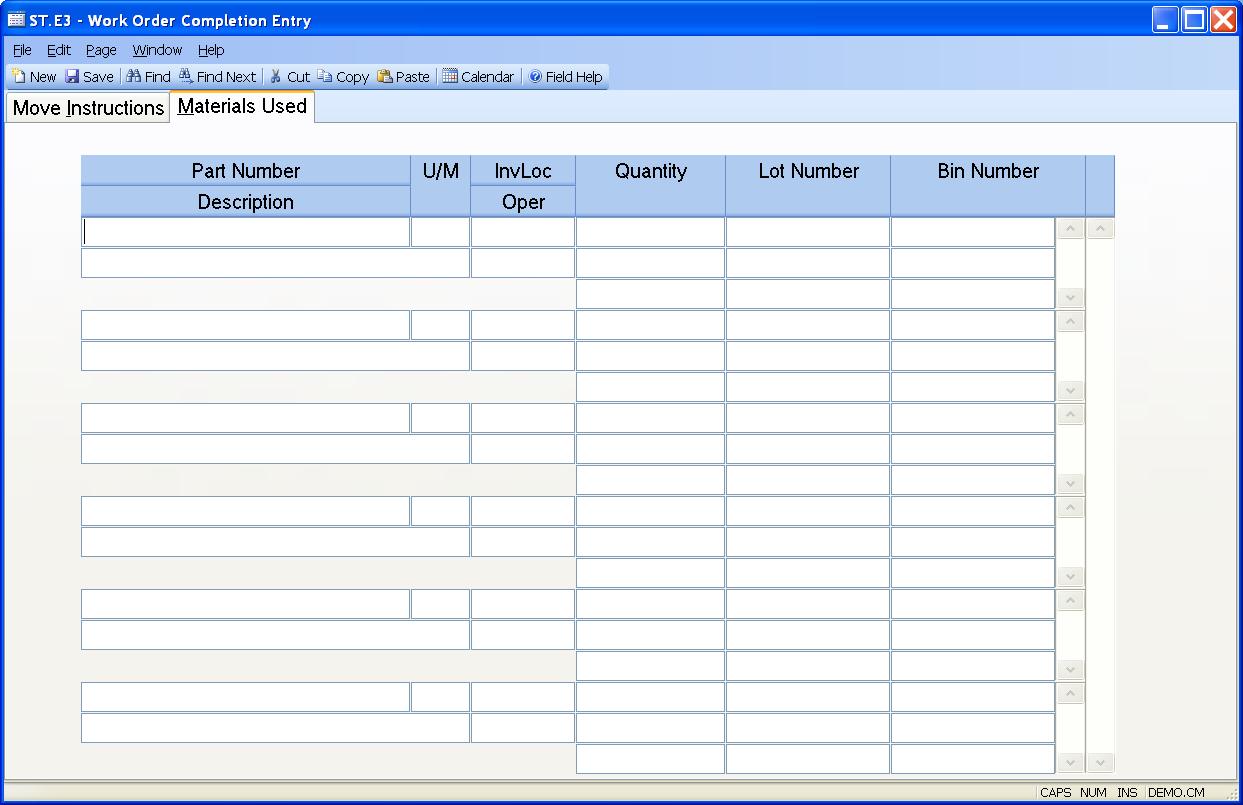This screenshot has width=1243, height=805.
Task: Select the Materials Used tab
Action: [242, 106]
